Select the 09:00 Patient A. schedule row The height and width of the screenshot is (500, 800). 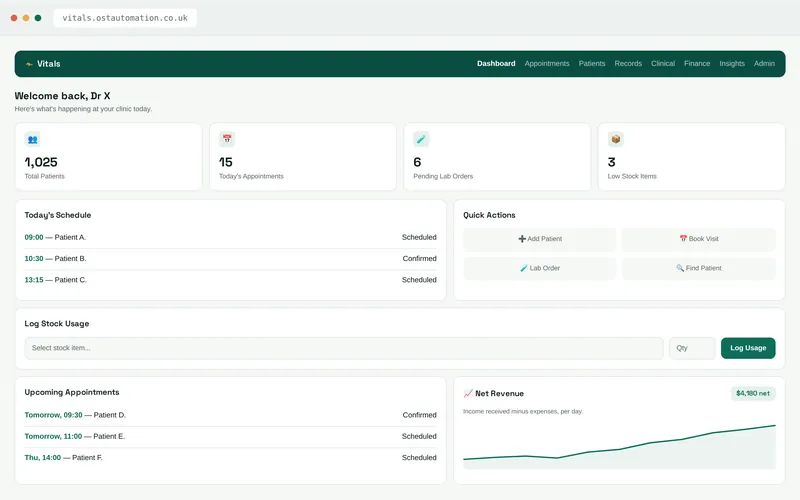coord(231,237)
